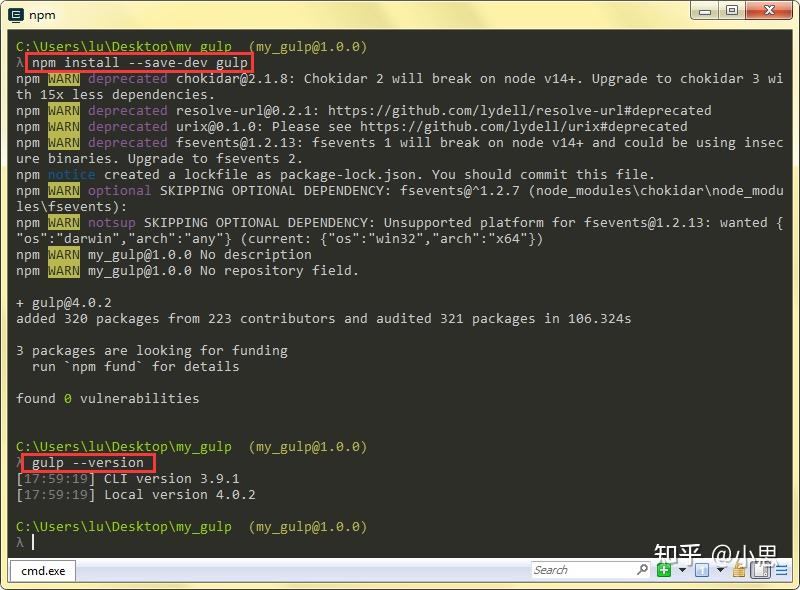Expand the dropdown arrow beside the active consoles icon
The height and width of the screenshot is (590, 800).
pos(720,569)
